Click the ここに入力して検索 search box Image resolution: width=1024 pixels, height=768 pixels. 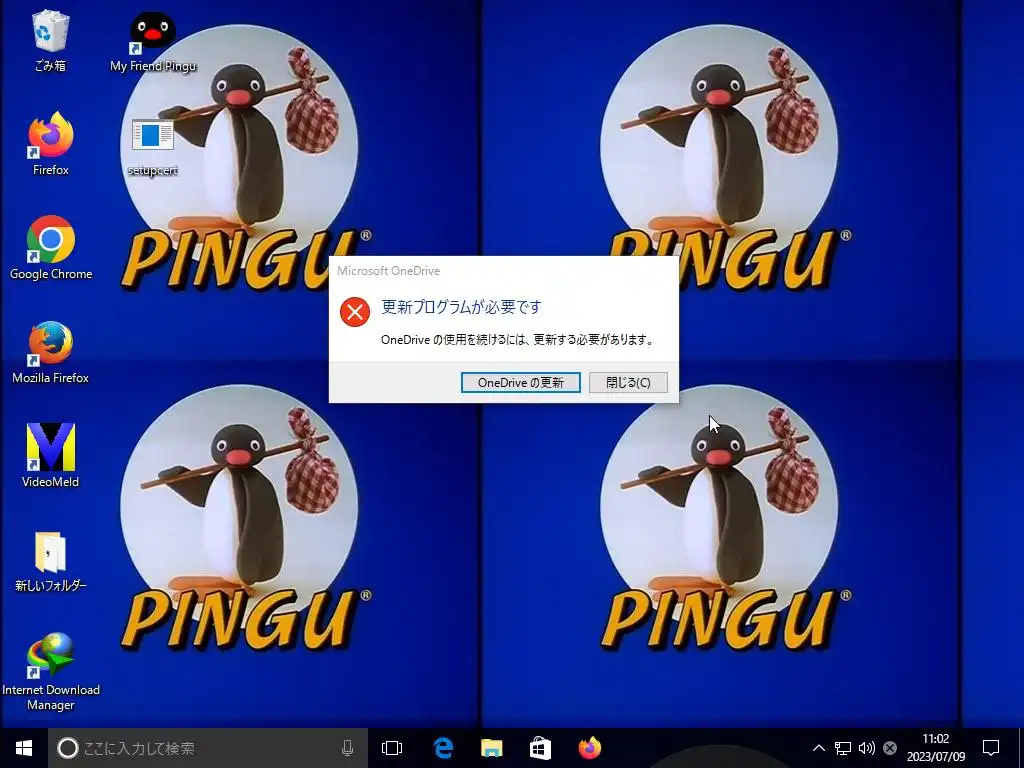[x=208, y=748]
